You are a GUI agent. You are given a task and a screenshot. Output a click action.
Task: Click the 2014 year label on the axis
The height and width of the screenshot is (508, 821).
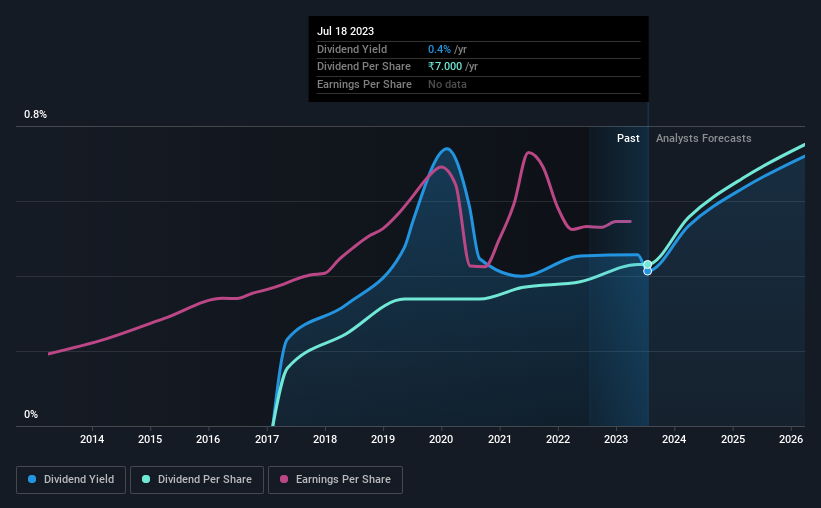pos(92,439)
